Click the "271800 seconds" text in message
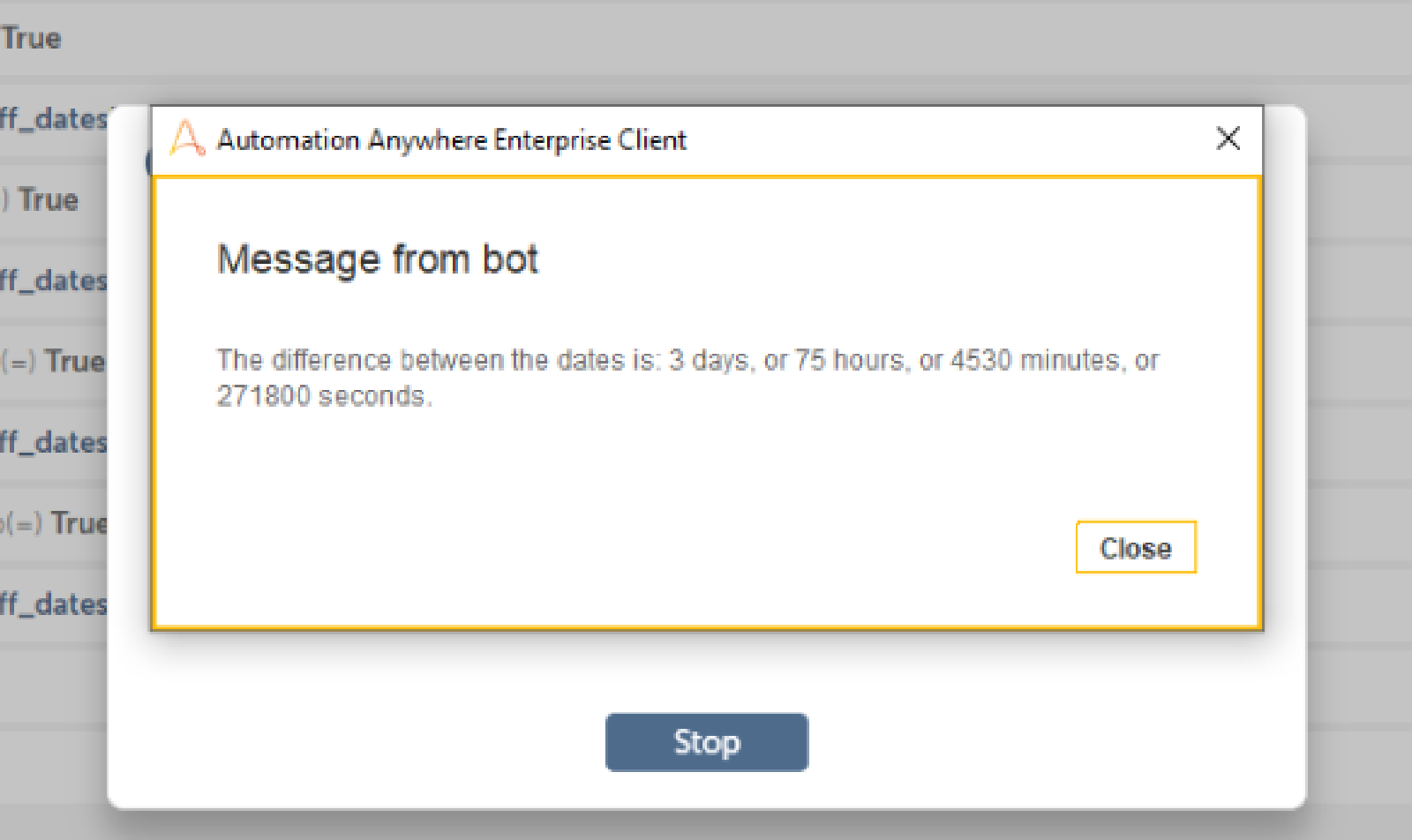The height and width of the screenshot is (840, 1412). click(321, 396)
